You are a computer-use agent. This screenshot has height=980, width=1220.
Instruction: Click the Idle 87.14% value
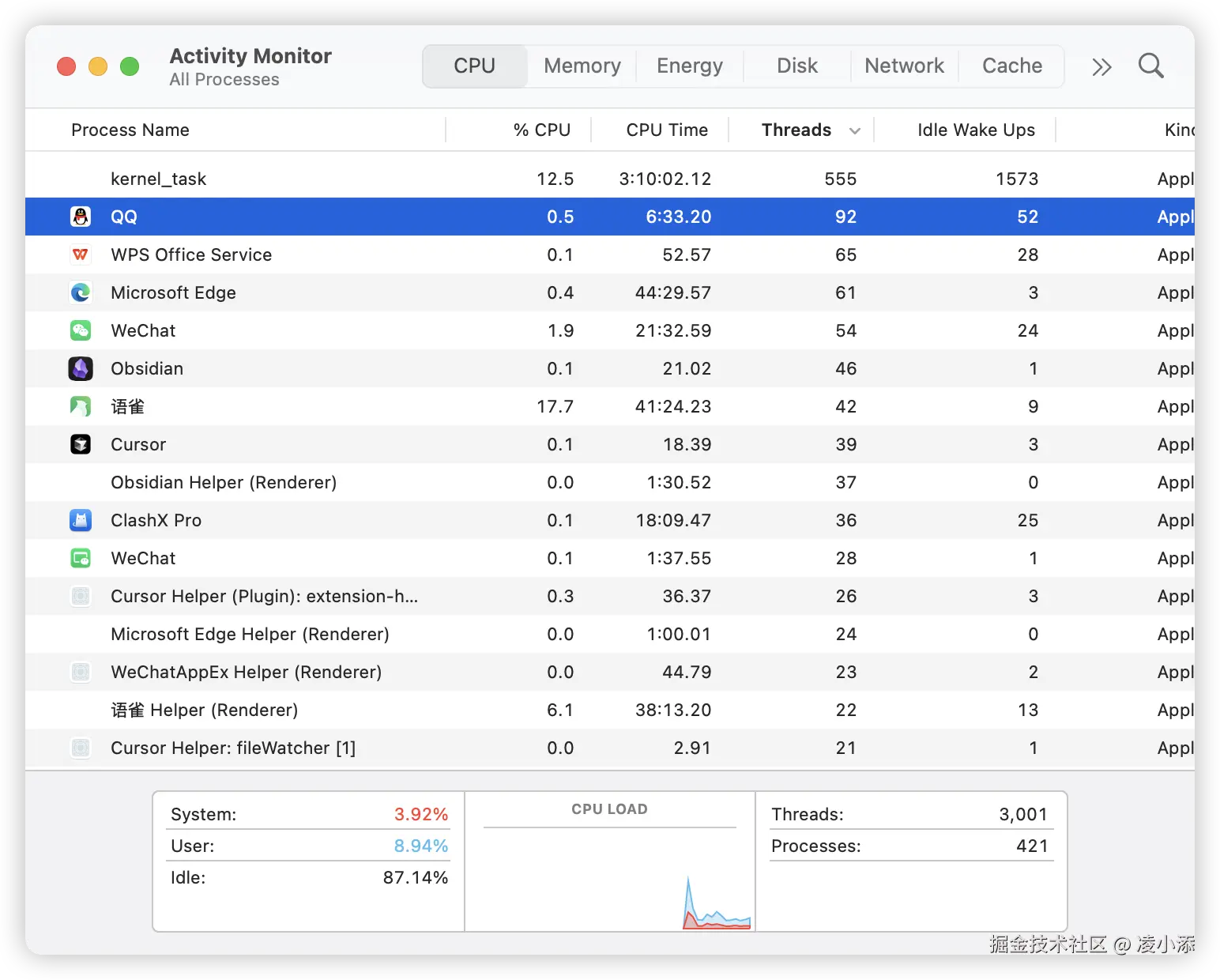(x=416, y=877)
